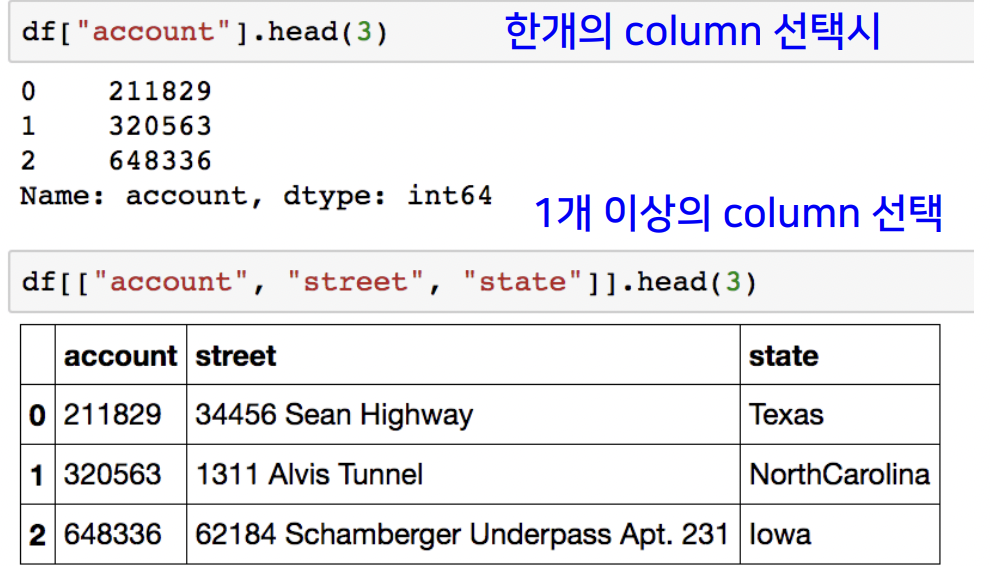The height and width of the screenshot is (566, 990).
Task: Click the '1개 이상의 column 선택' annotation text
Action: 738,213
